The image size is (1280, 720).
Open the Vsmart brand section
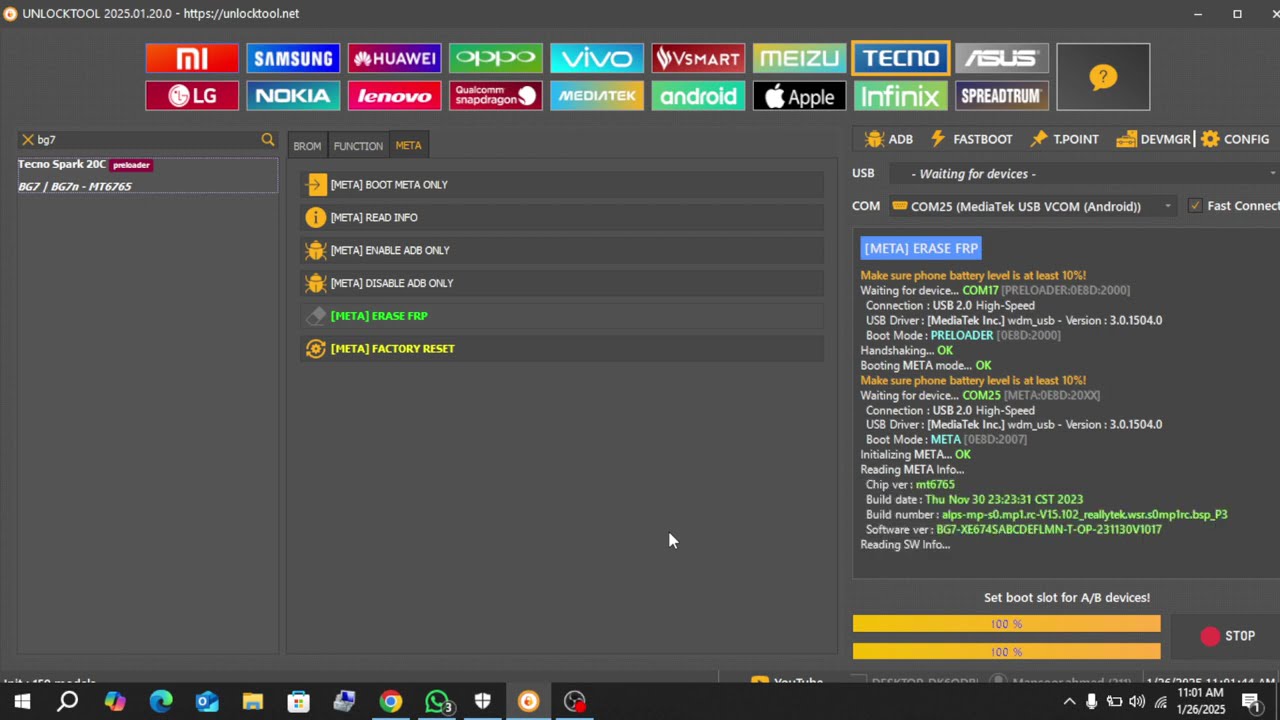coord(698,58)
